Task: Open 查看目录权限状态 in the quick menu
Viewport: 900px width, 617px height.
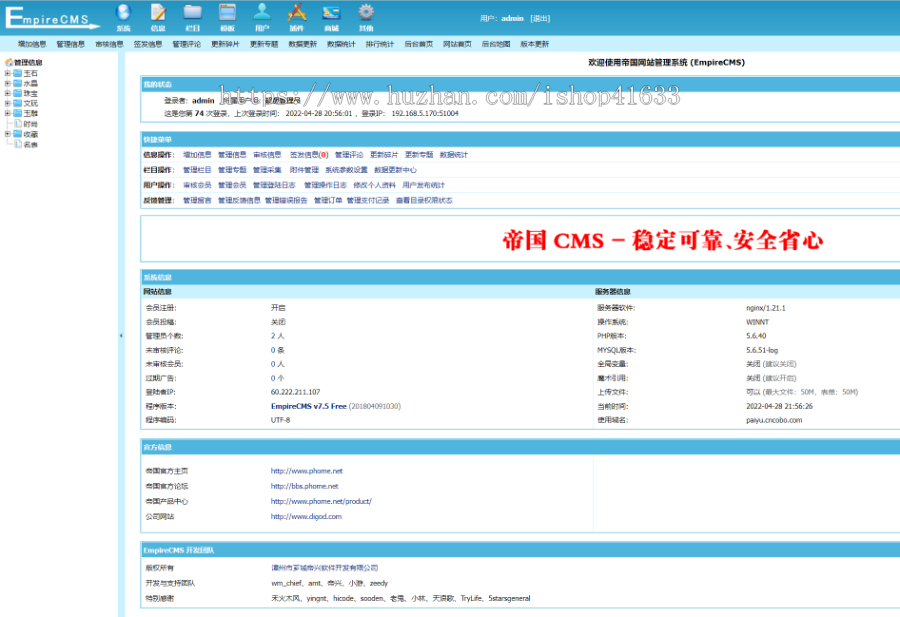Action: 424,200
